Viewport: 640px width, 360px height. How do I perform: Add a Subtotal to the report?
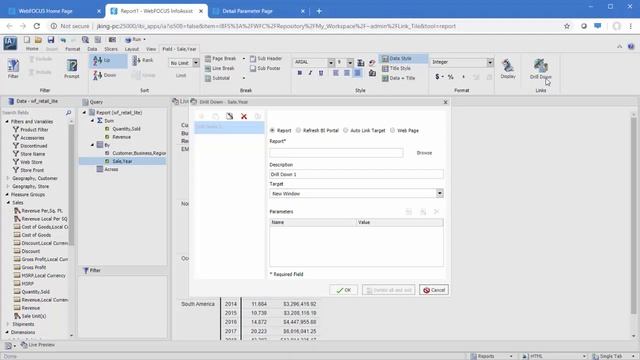(218, 78)
